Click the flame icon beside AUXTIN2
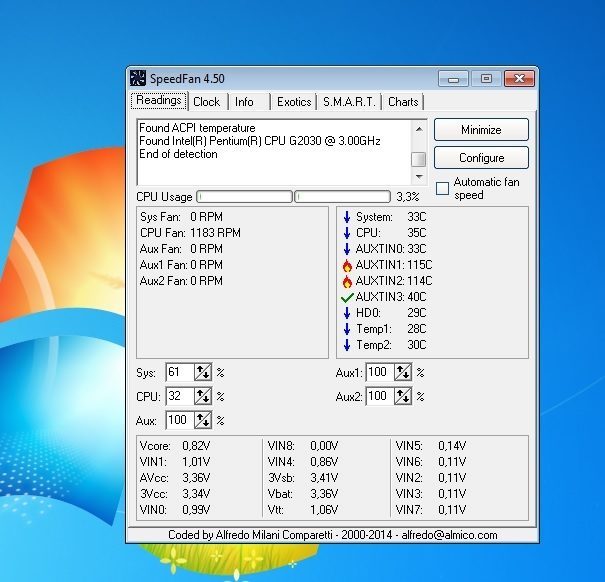 pyautogui.click(x=347, y=281)
